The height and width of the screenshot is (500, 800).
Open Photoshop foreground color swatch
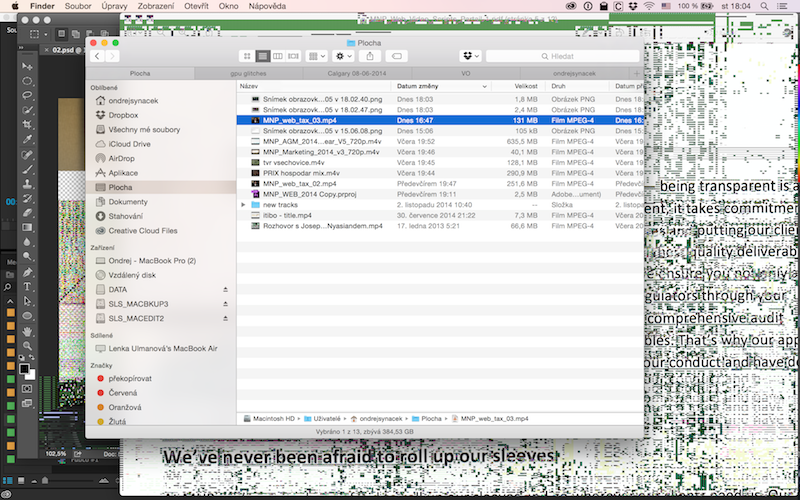24,368
